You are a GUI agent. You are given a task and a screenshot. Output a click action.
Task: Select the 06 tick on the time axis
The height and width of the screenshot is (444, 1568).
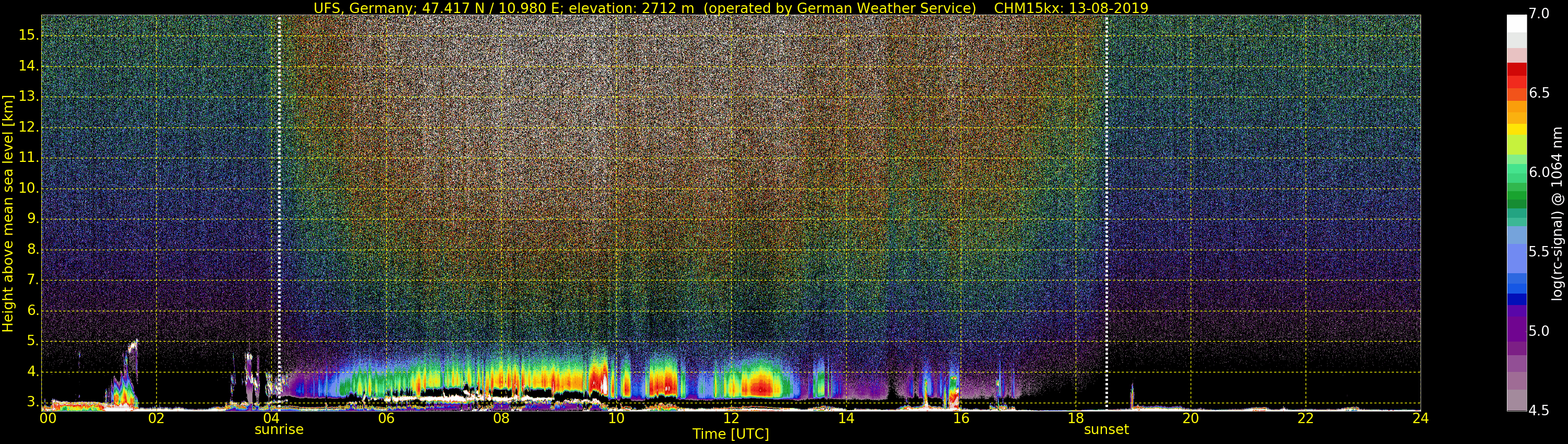click(387, 418)
